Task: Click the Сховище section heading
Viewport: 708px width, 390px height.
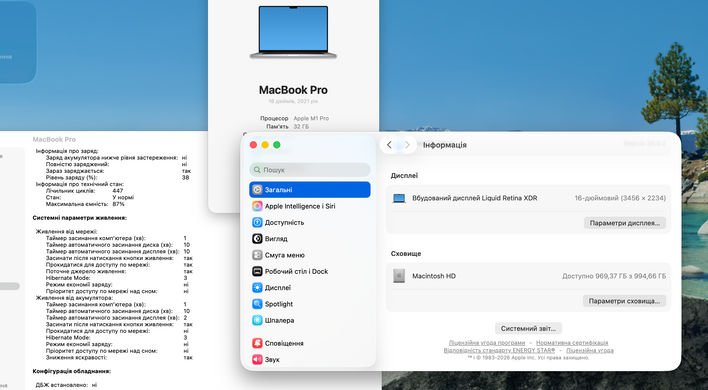Action: click(406, 254)
